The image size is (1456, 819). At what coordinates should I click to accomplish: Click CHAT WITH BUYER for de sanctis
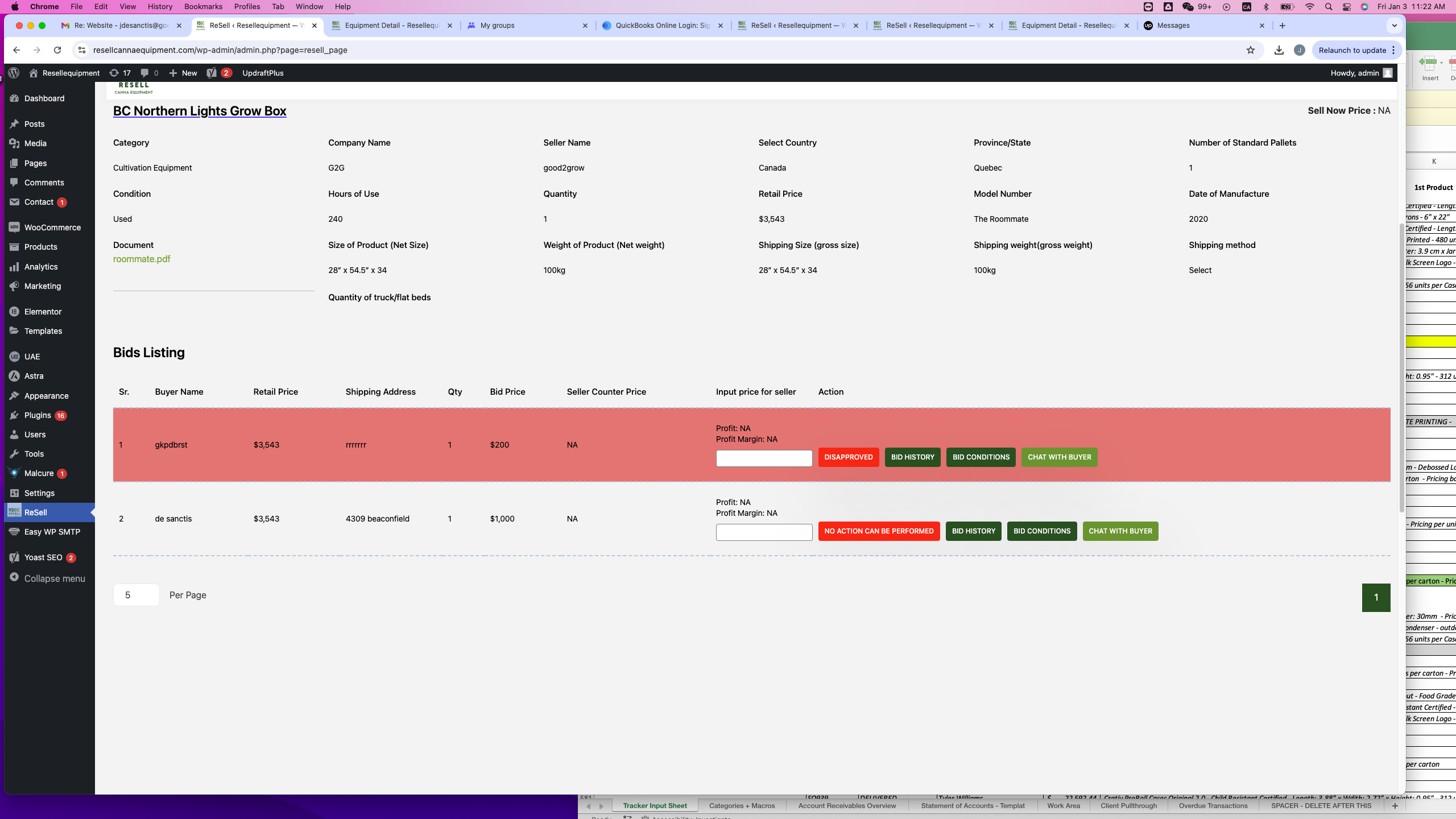click(1120, 531)
